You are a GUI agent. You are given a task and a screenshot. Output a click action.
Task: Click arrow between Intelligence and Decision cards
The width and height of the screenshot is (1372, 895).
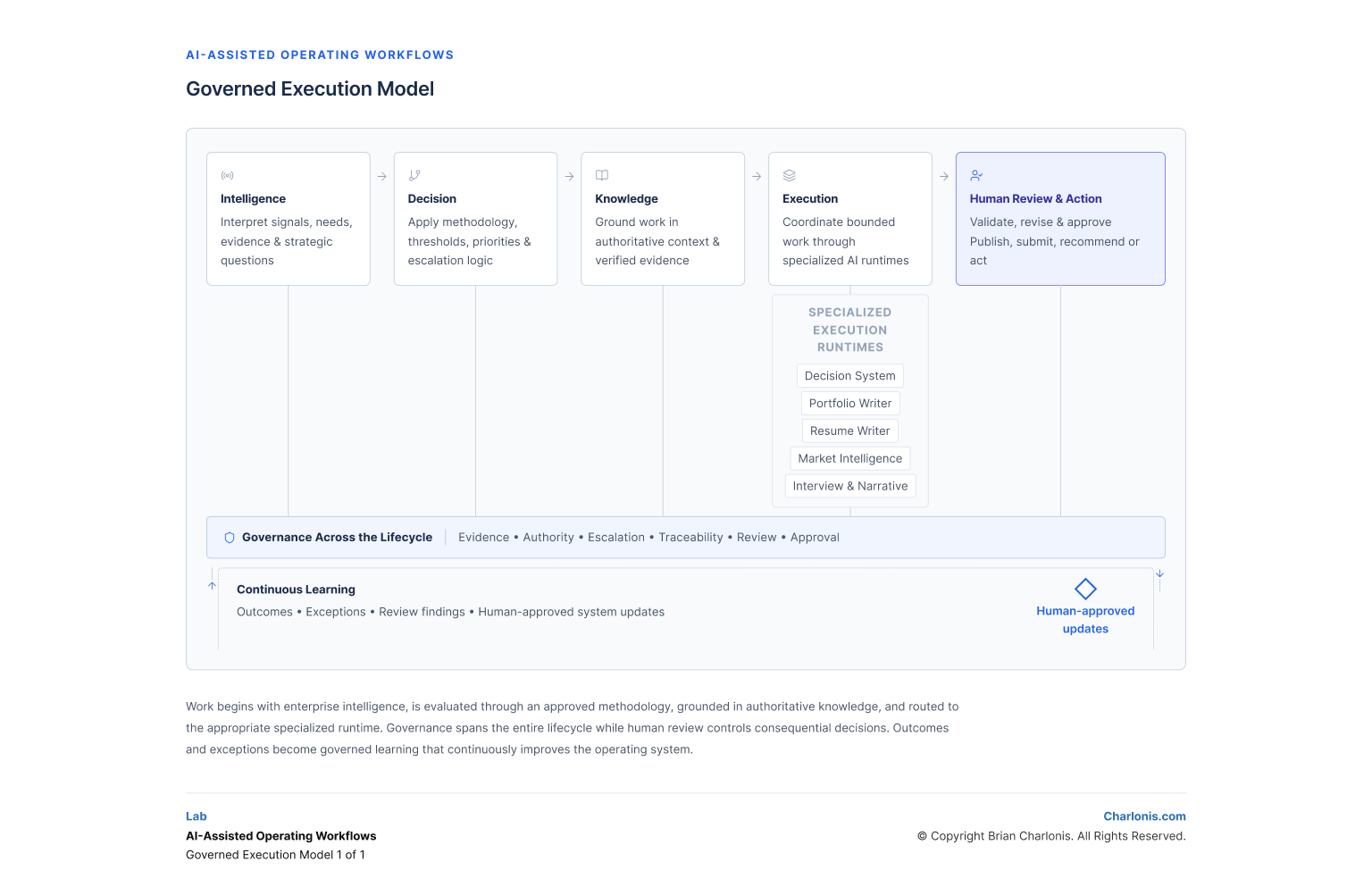point(382,177)
